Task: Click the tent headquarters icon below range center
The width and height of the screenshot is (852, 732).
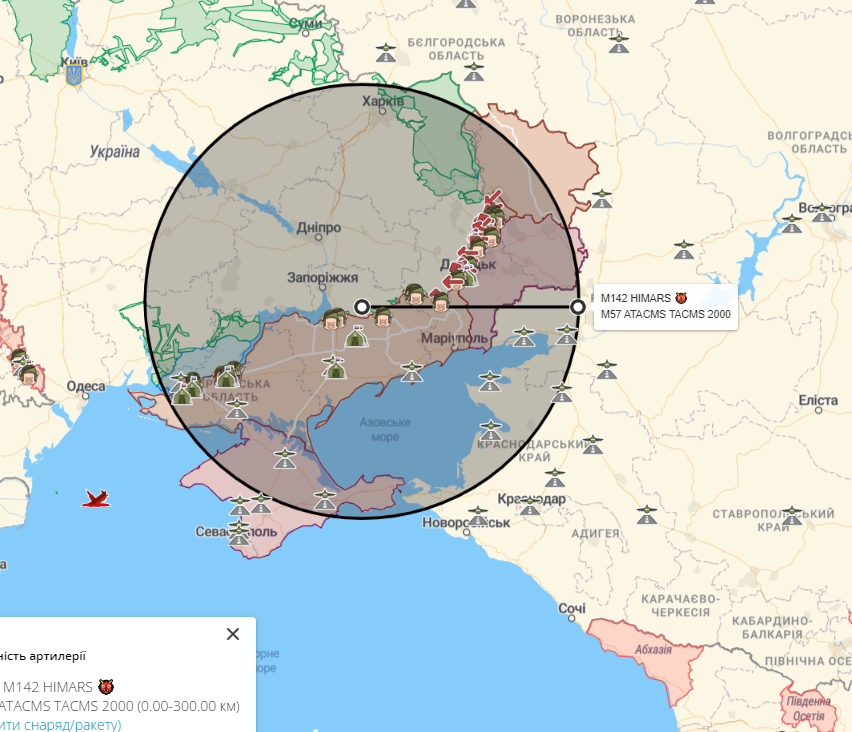Action: tap(356, 336)
